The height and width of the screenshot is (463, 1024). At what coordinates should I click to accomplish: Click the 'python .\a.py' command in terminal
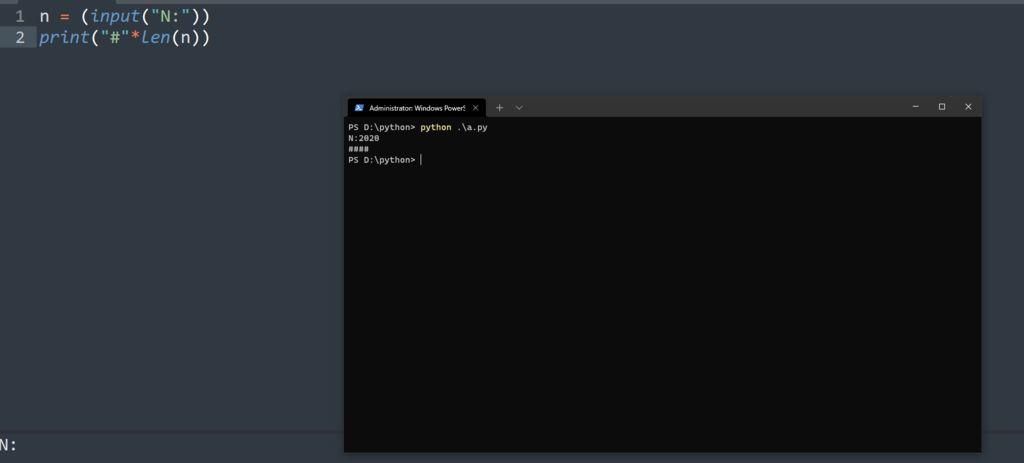point(454,127)
